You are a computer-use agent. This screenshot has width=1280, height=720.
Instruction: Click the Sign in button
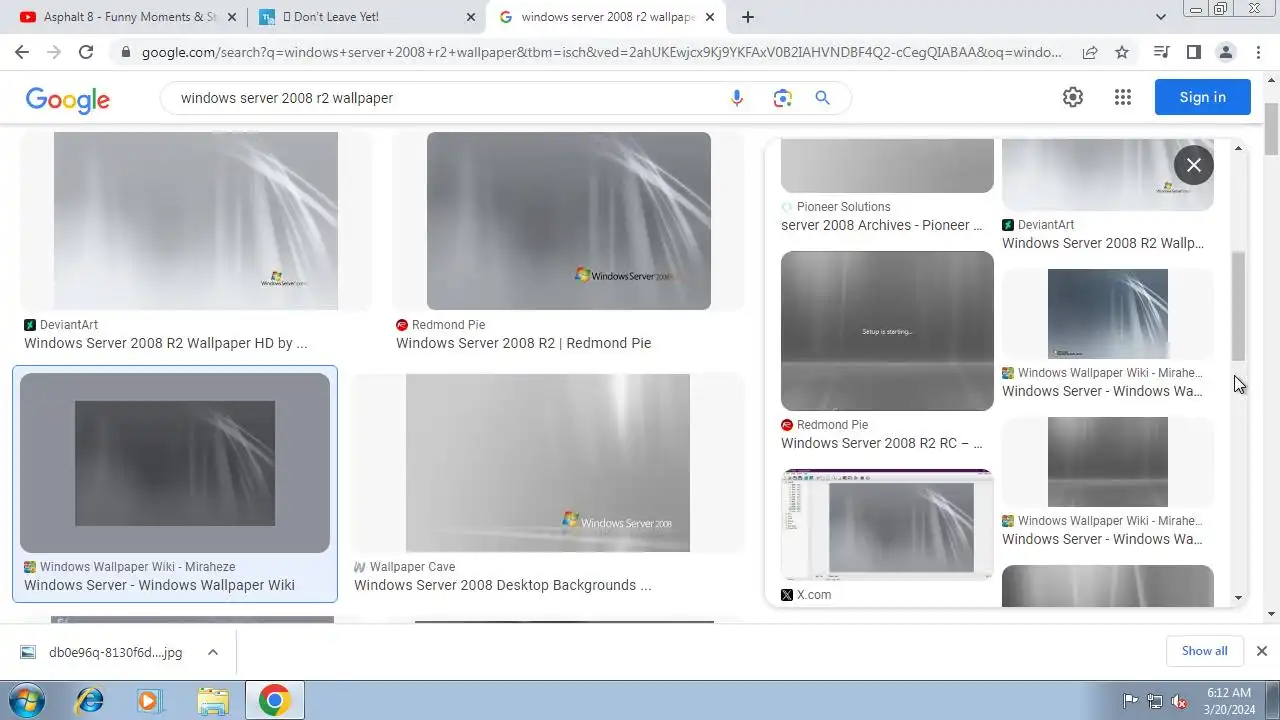pos(1202,97)
